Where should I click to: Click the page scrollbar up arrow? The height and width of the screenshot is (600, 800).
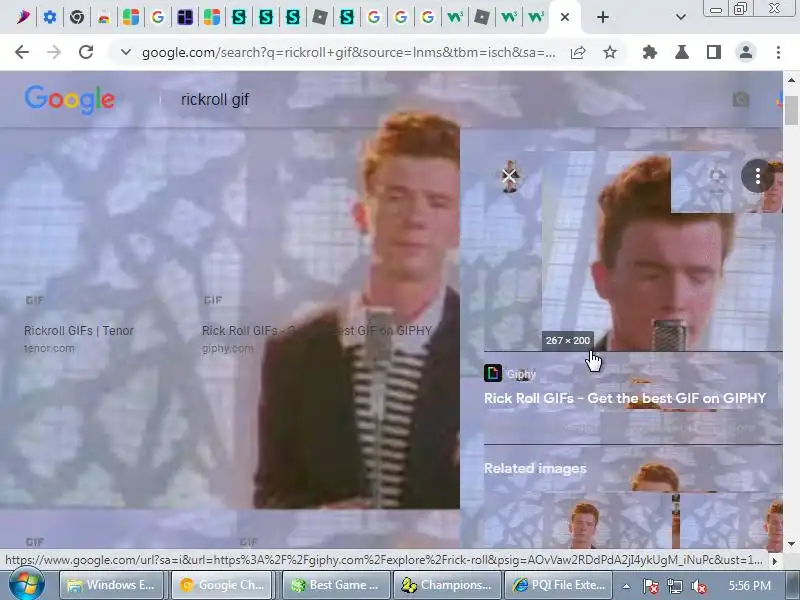[x=791, y=80]
